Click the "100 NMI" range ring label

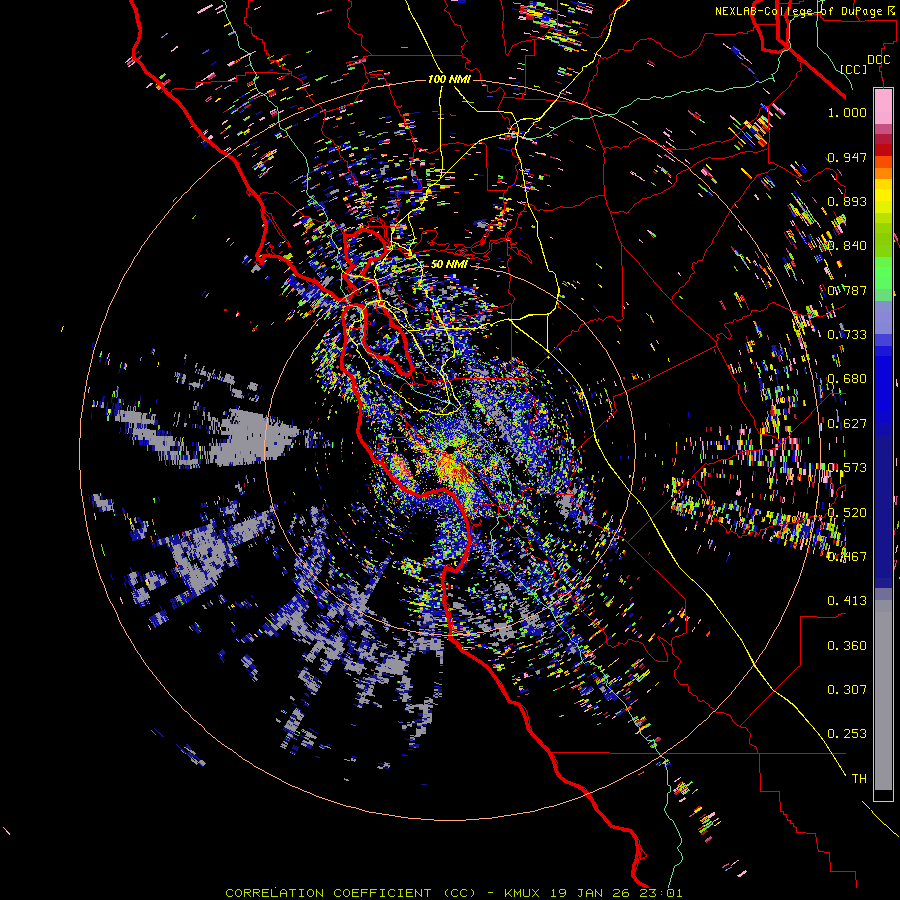pyautogui.click(x=449, y=79)
